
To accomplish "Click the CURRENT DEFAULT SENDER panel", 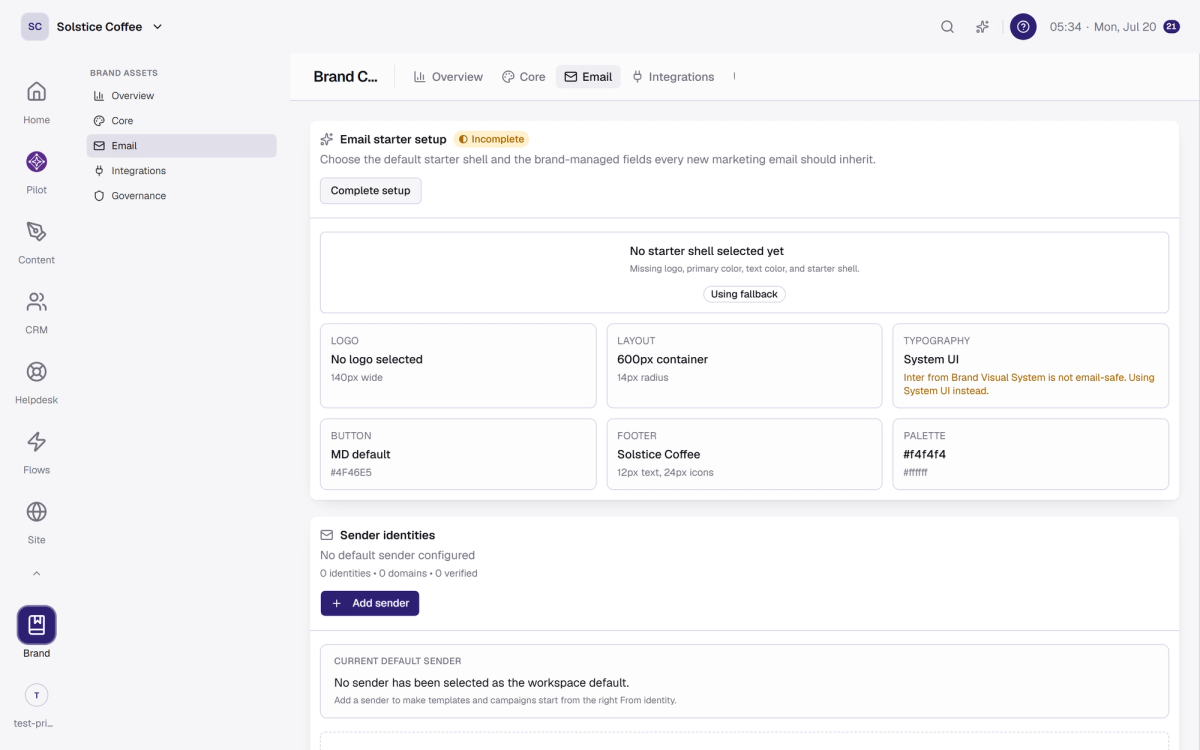I will pos(744,681).
